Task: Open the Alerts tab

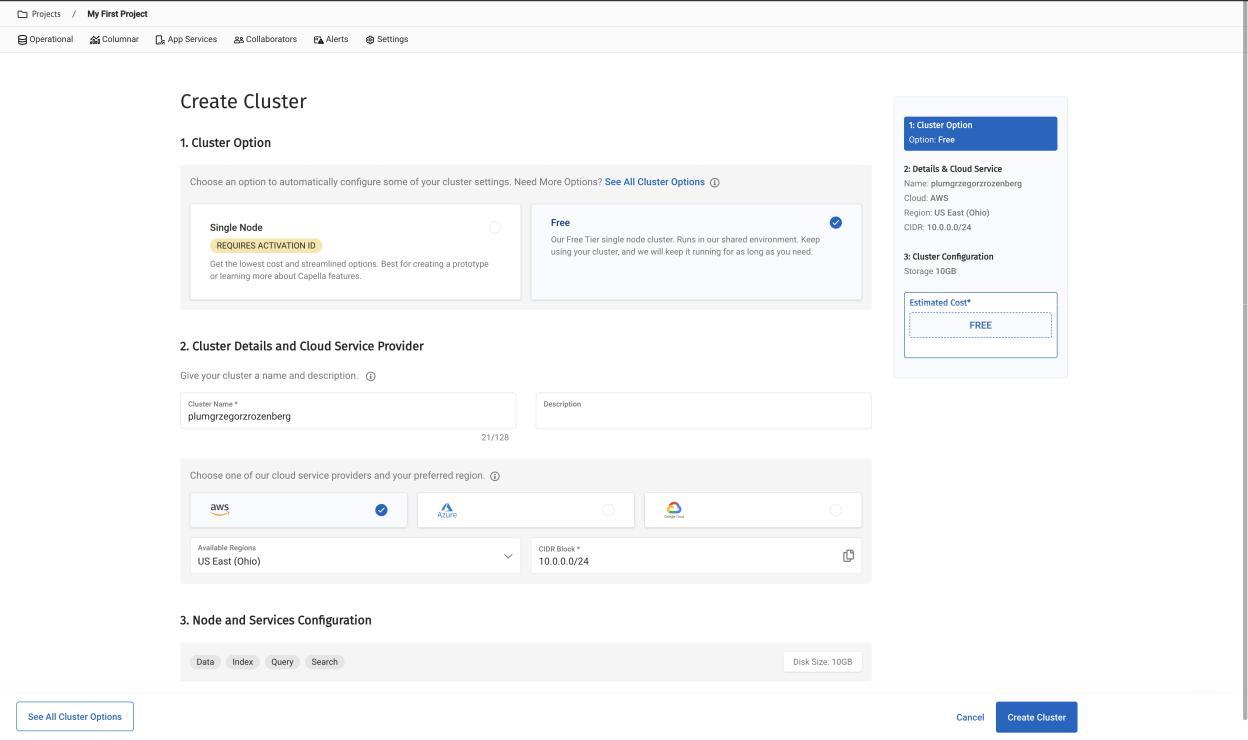Action: [x=331, y=40]
